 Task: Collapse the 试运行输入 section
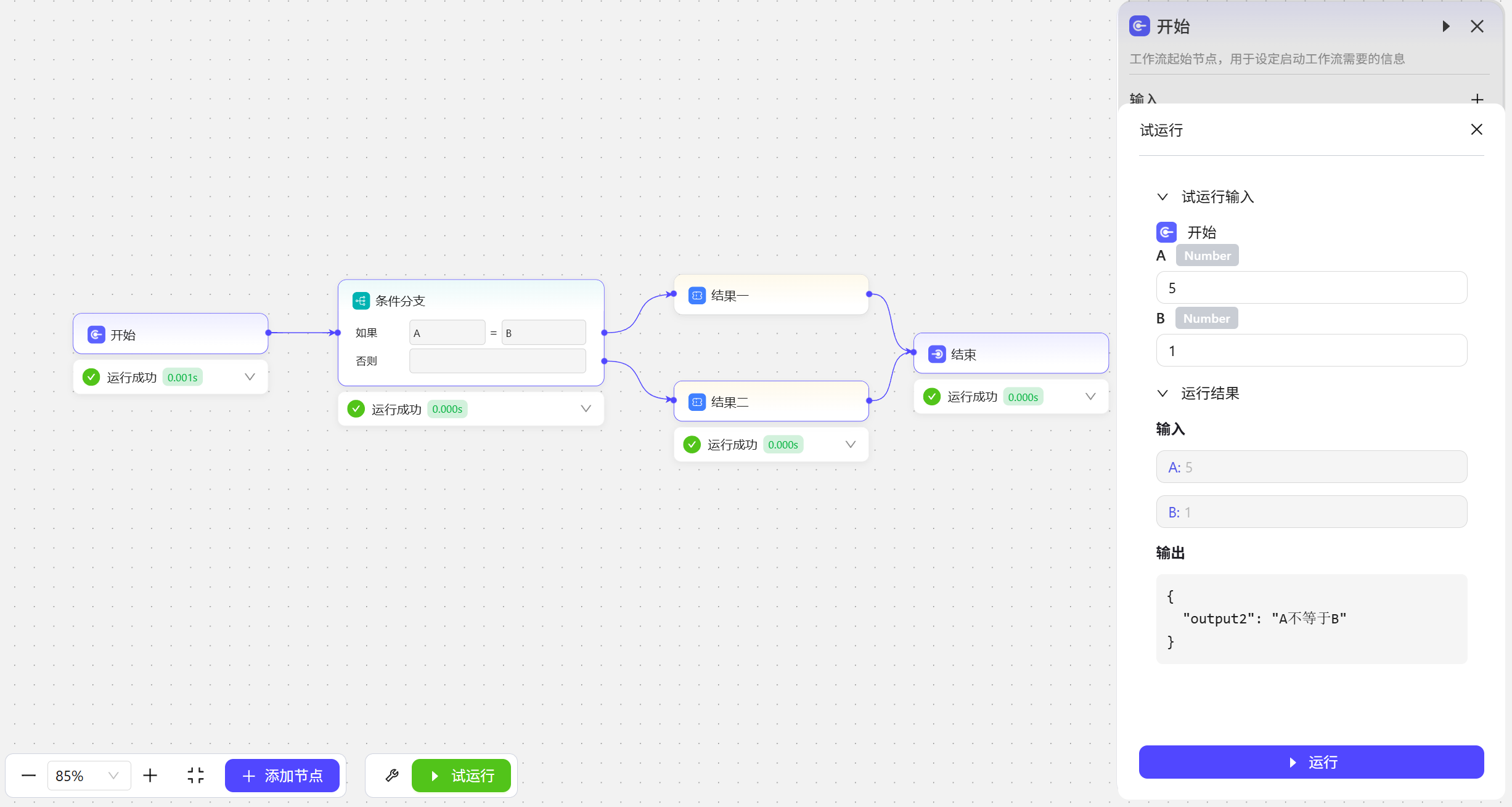pos(1163,197)
